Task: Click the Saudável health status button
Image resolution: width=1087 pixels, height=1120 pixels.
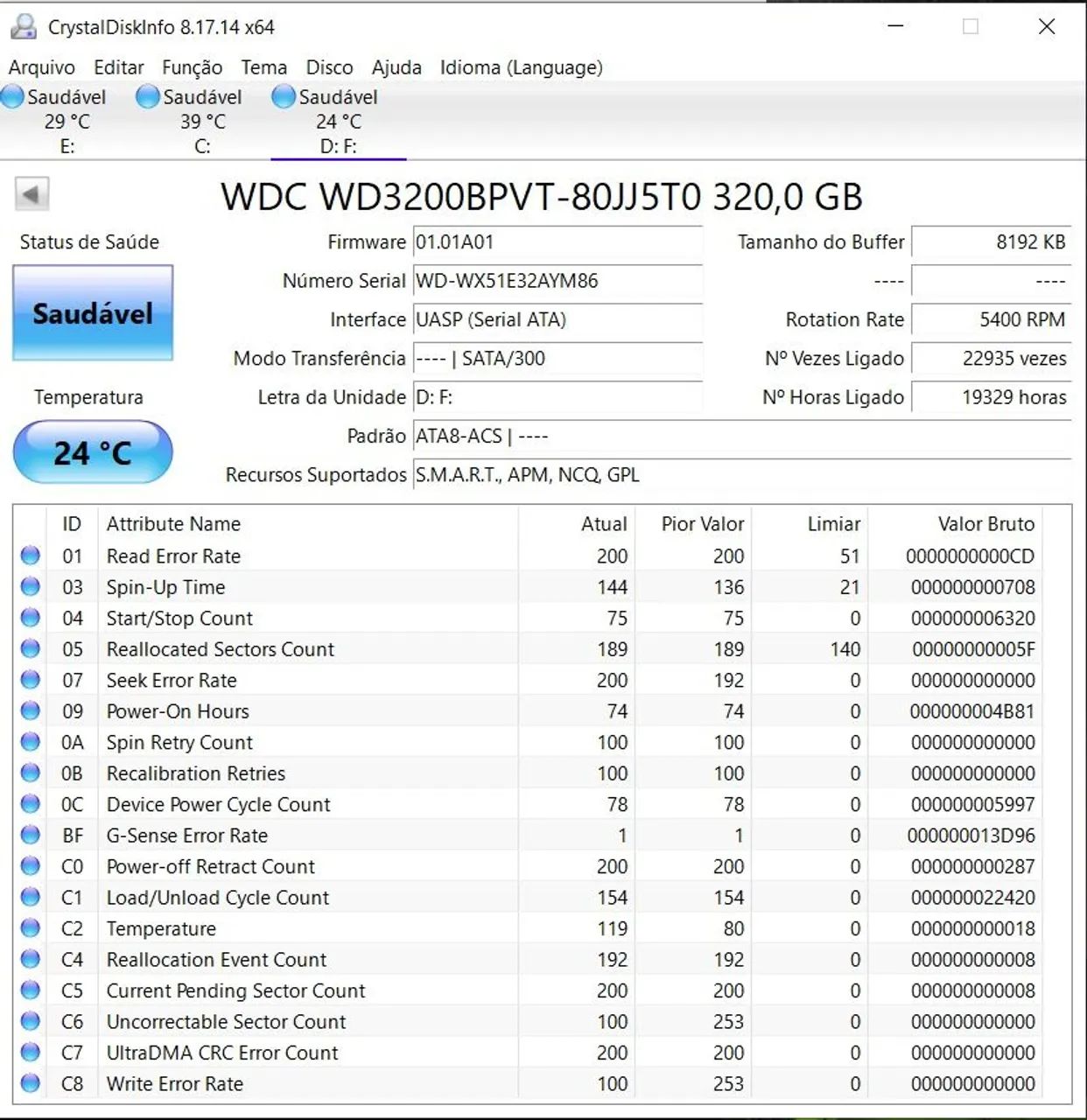Action: click(x=93, y=313)
